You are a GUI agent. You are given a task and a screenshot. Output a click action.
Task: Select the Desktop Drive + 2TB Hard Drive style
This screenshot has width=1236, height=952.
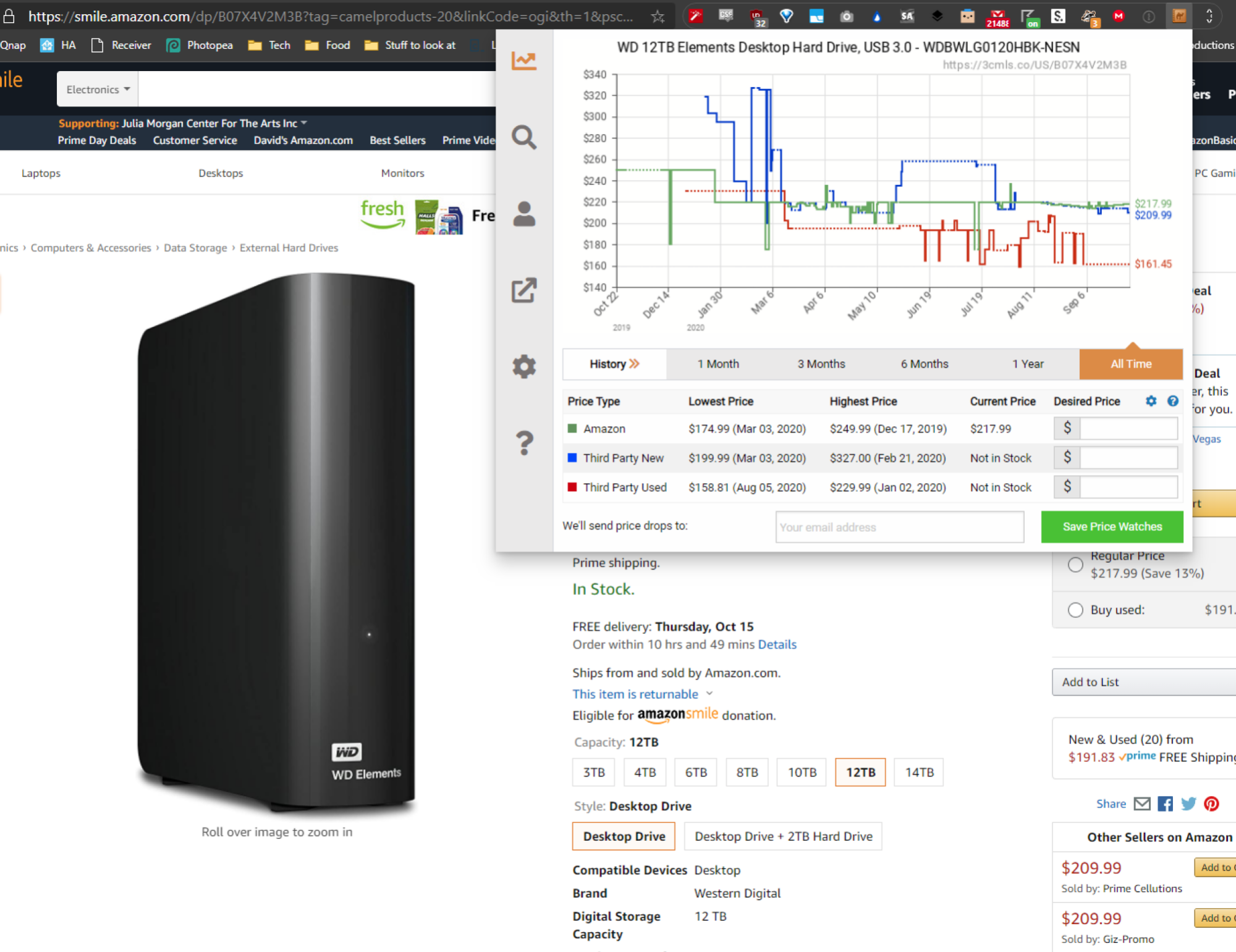[x=783, y=836]
